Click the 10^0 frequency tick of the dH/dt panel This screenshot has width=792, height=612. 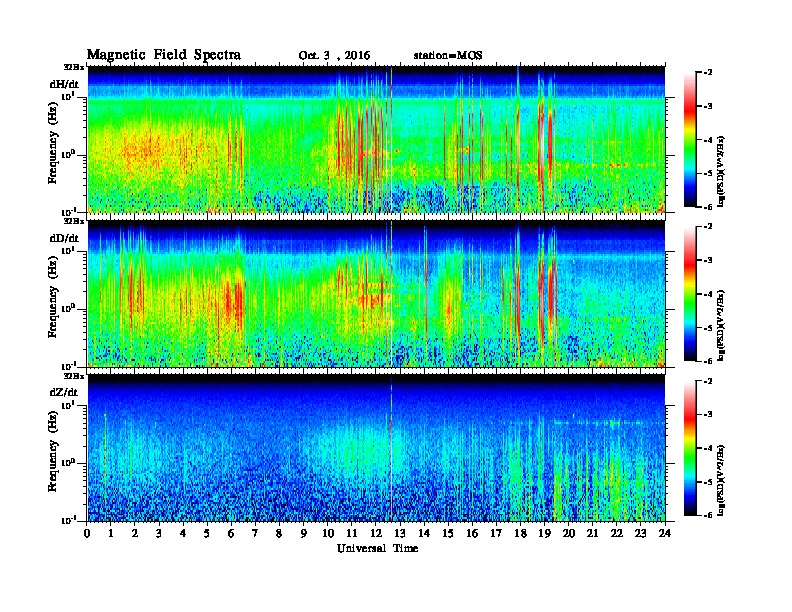tap(67, 154)
